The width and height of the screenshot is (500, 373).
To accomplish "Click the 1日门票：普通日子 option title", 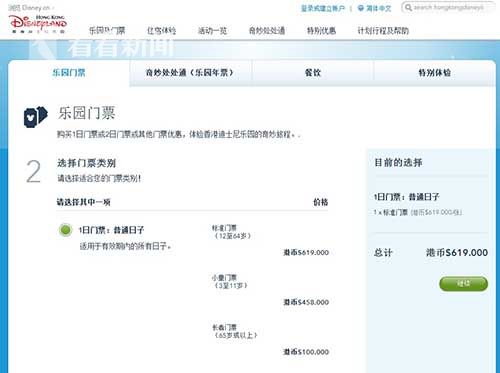I will (111, 230).
